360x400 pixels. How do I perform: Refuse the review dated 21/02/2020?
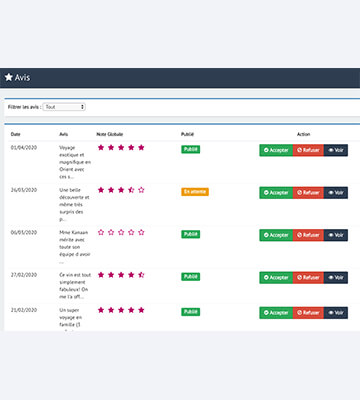click(308, 313)
